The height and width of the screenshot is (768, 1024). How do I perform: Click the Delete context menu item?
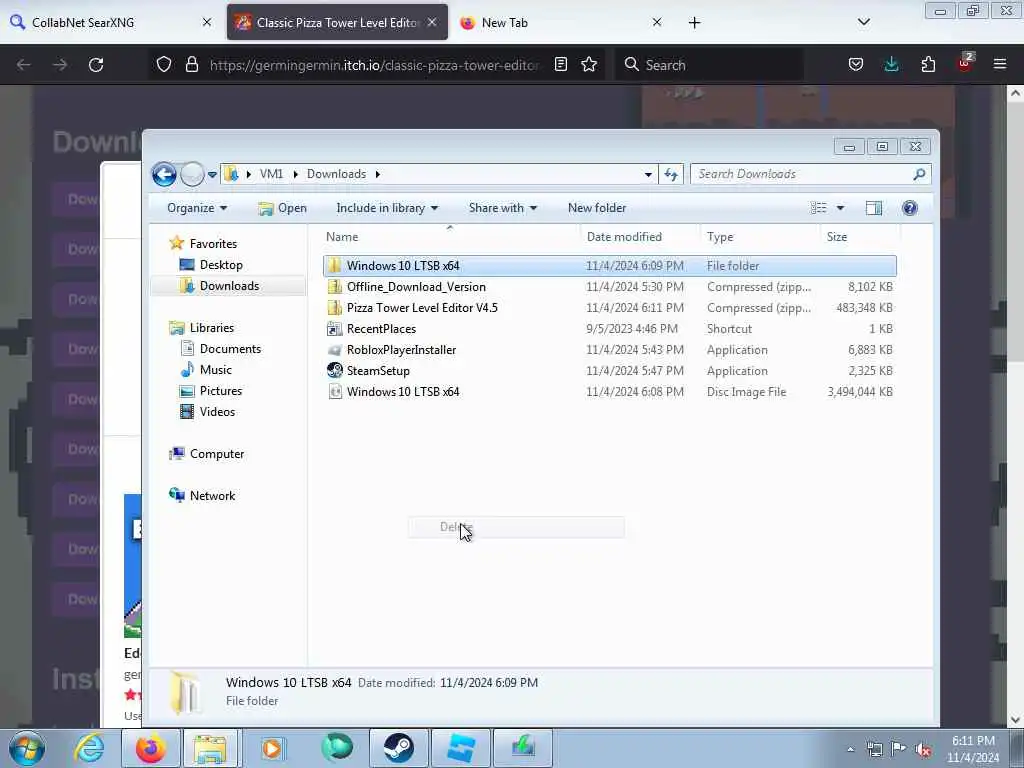point(516,527)
